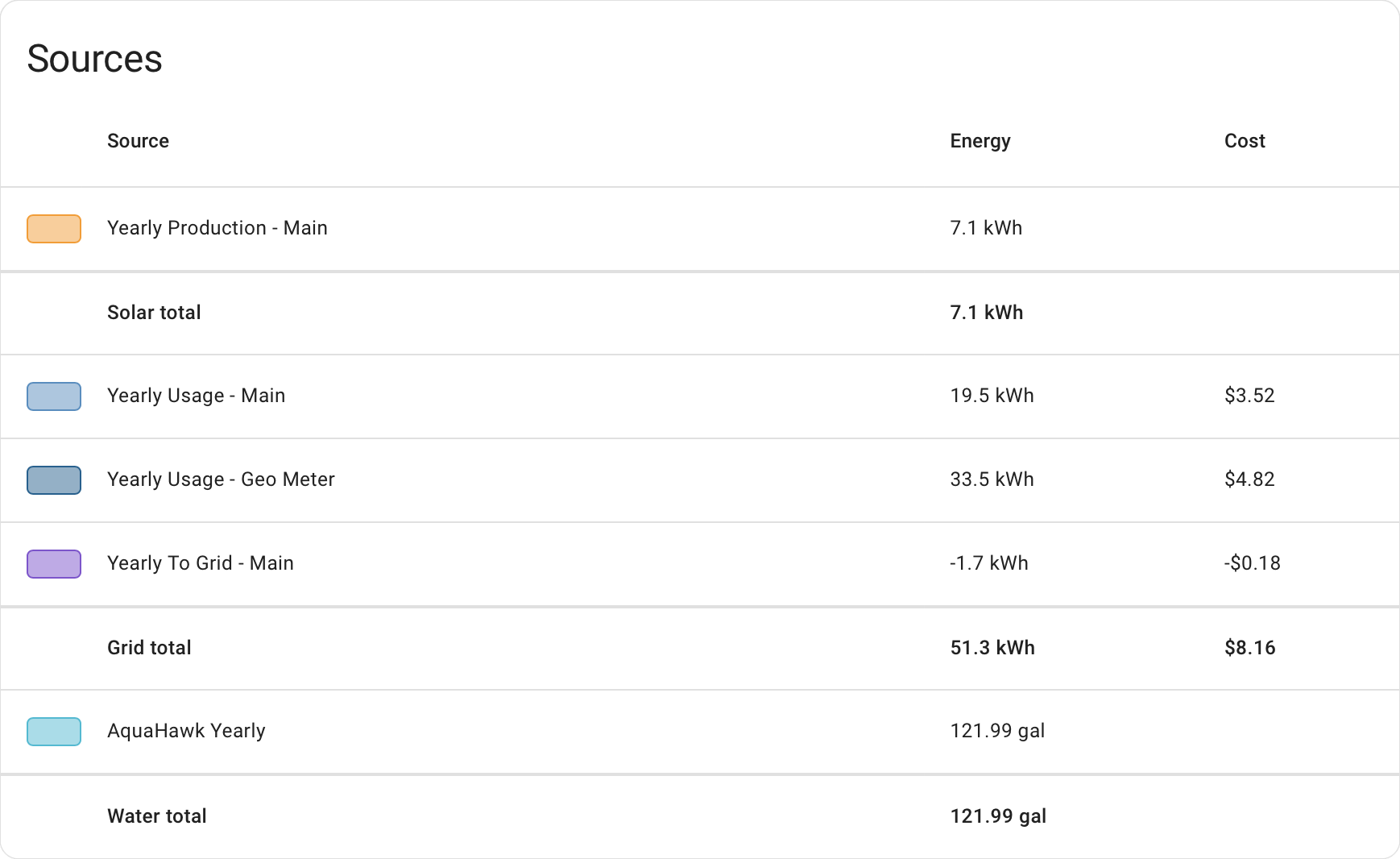Click the Yearly Usage - Geo Meter swatch
1400x859 pixels.
click(53, 479)
